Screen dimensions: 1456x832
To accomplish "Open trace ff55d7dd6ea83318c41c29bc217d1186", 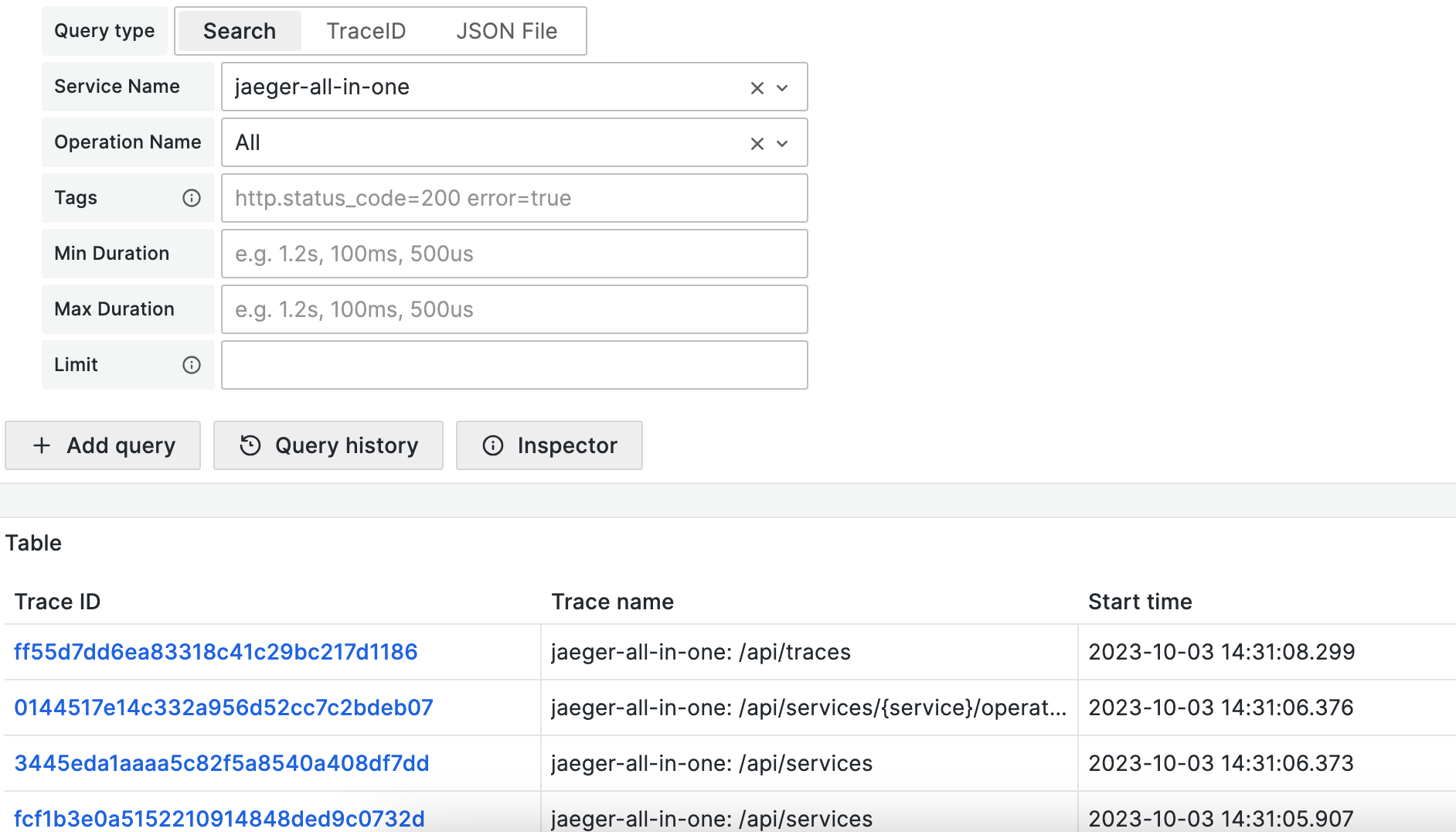I will tap(216, 652).
